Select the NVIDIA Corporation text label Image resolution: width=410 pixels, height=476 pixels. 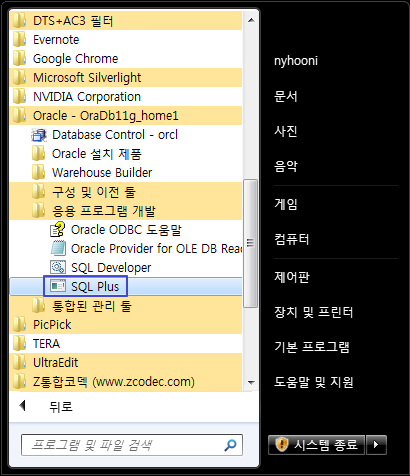pyautogui.click(x=87, y=97)
